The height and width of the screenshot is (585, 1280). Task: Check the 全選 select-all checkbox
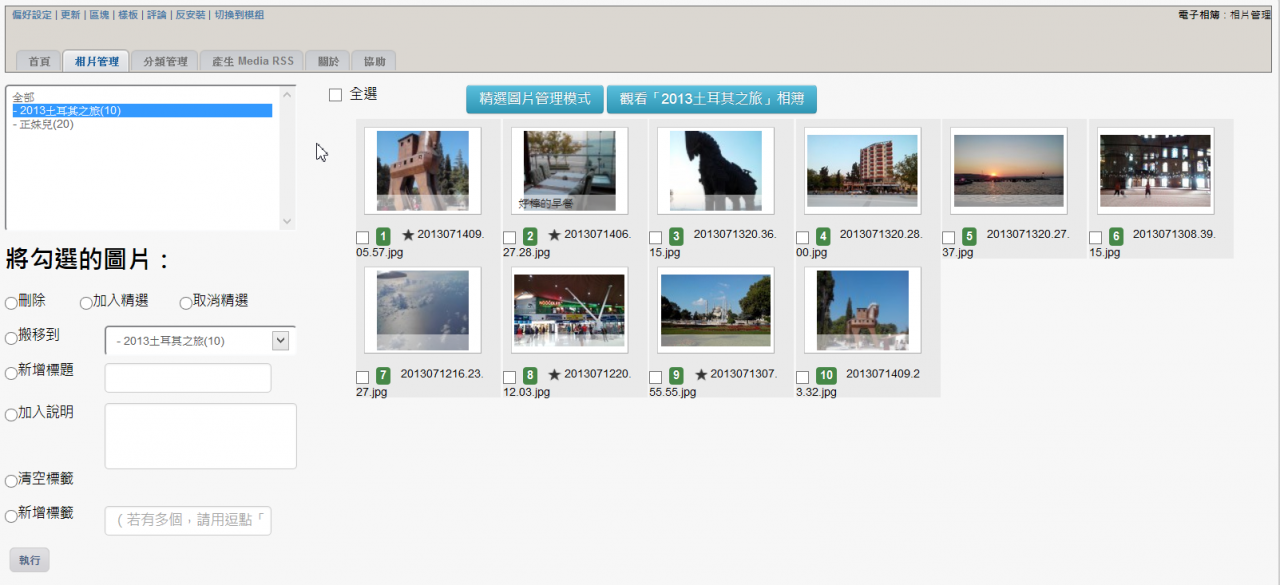point(336,95)
